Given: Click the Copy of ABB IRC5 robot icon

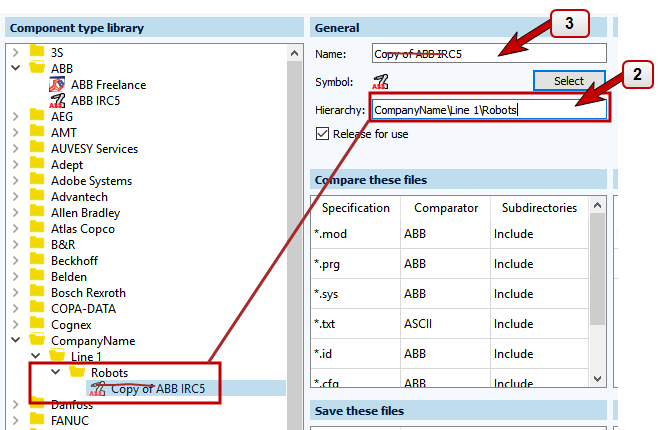Looking at the screenshot, I should 97,389.
